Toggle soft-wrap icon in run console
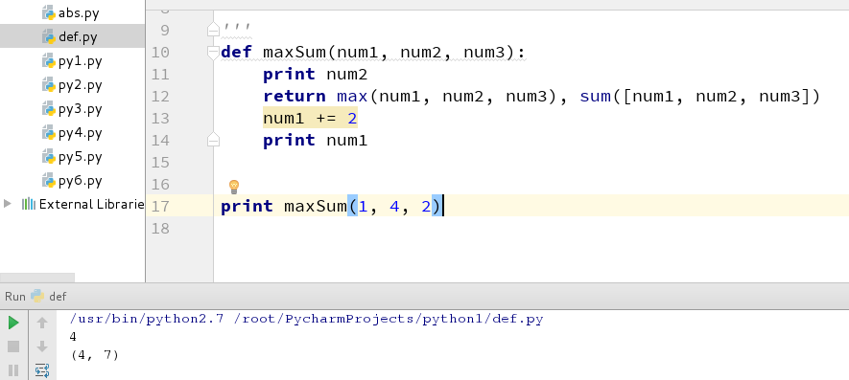The image size is (849, 380). (x=42, y=370)
